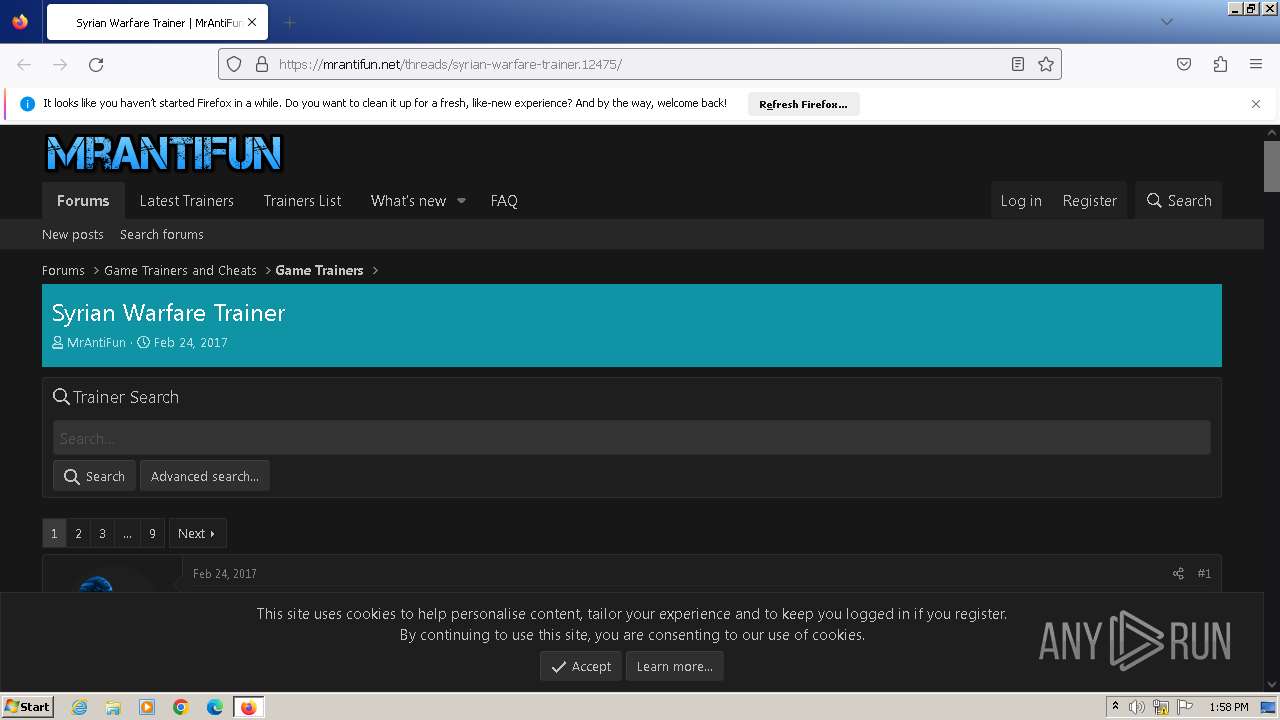Accept the cookie notice
1280x720 pixels.
coord(581,666)
